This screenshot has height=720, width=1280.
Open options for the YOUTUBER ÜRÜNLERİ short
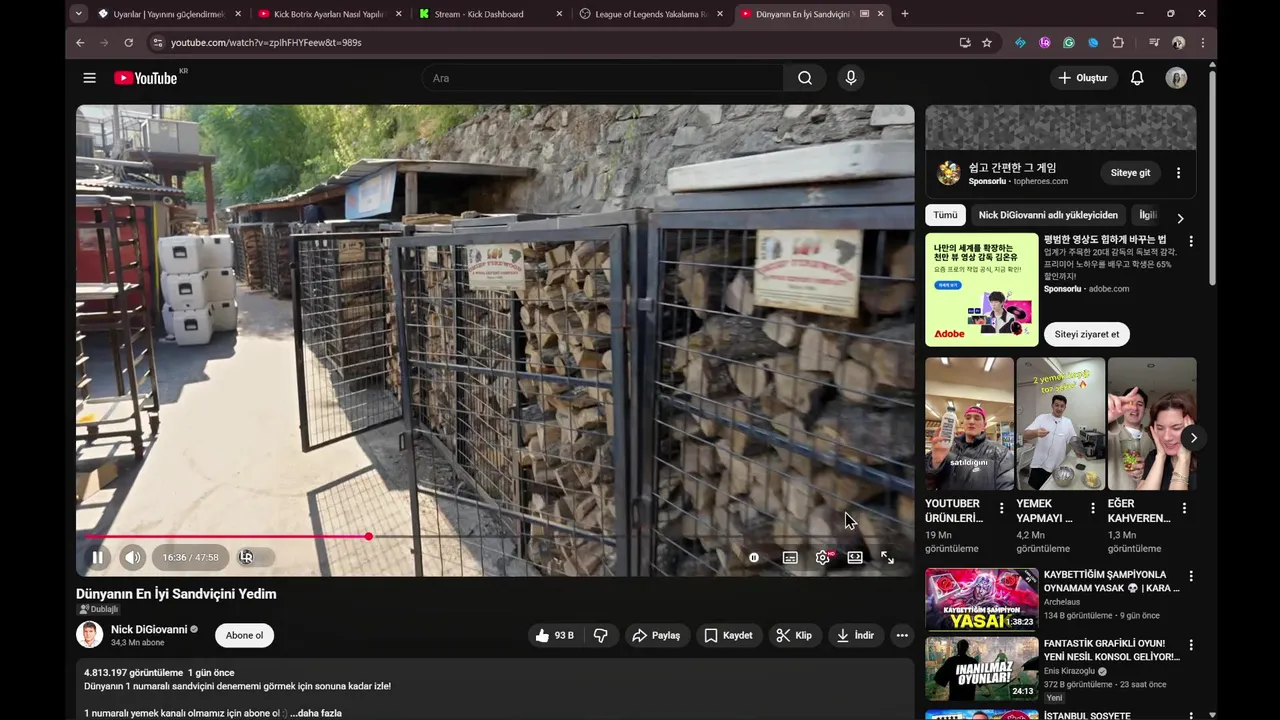tap(1001, 508)
